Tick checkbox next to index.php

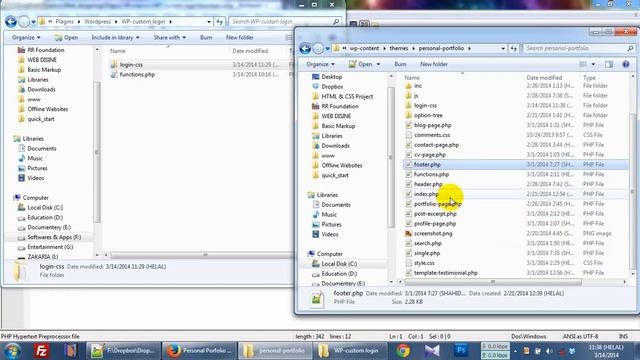click(408, 194)
